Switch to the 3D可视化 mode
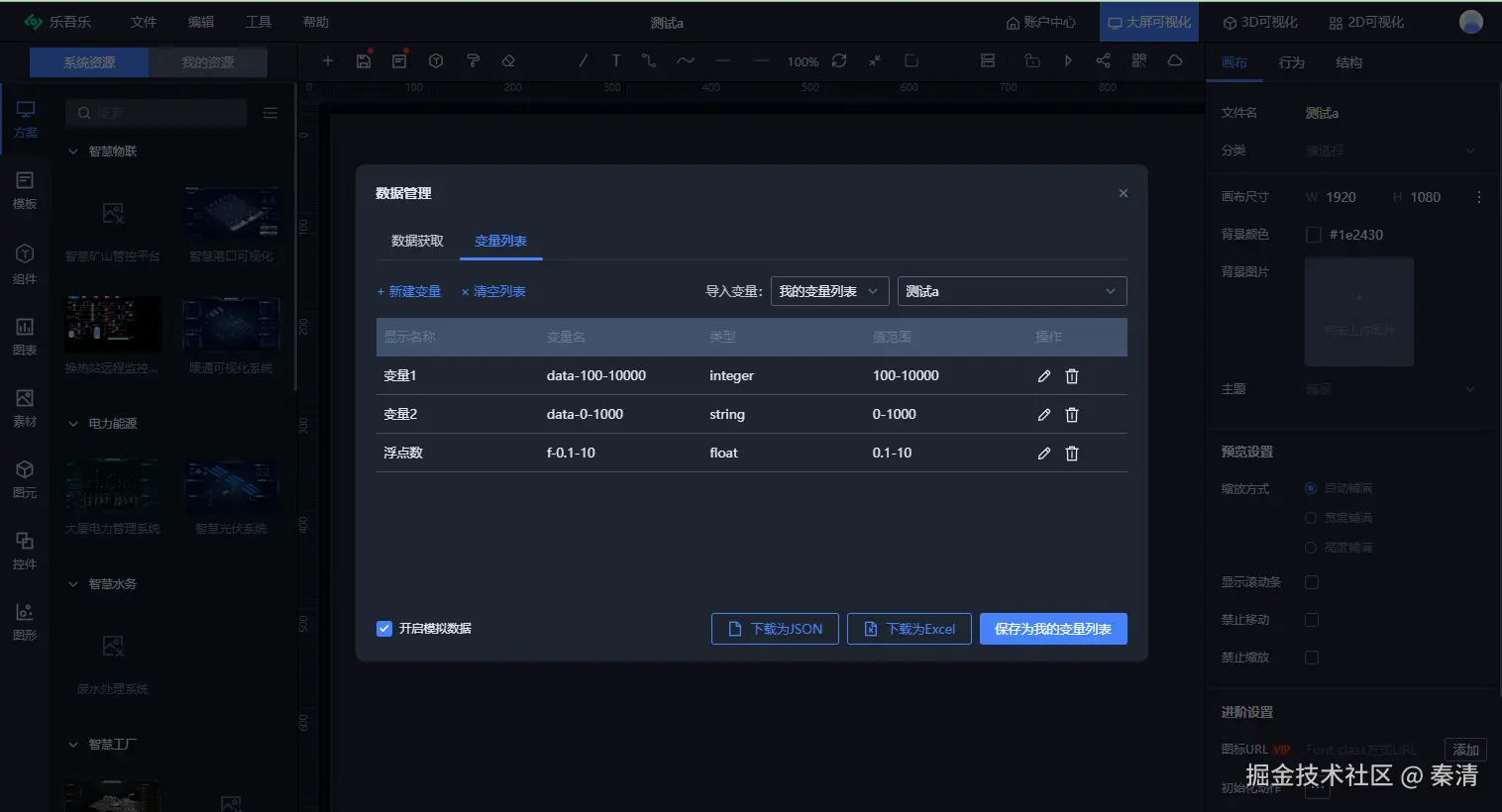Viewport: 1502px width, 812px height. pyautogui.click(x=1260, y=22)
